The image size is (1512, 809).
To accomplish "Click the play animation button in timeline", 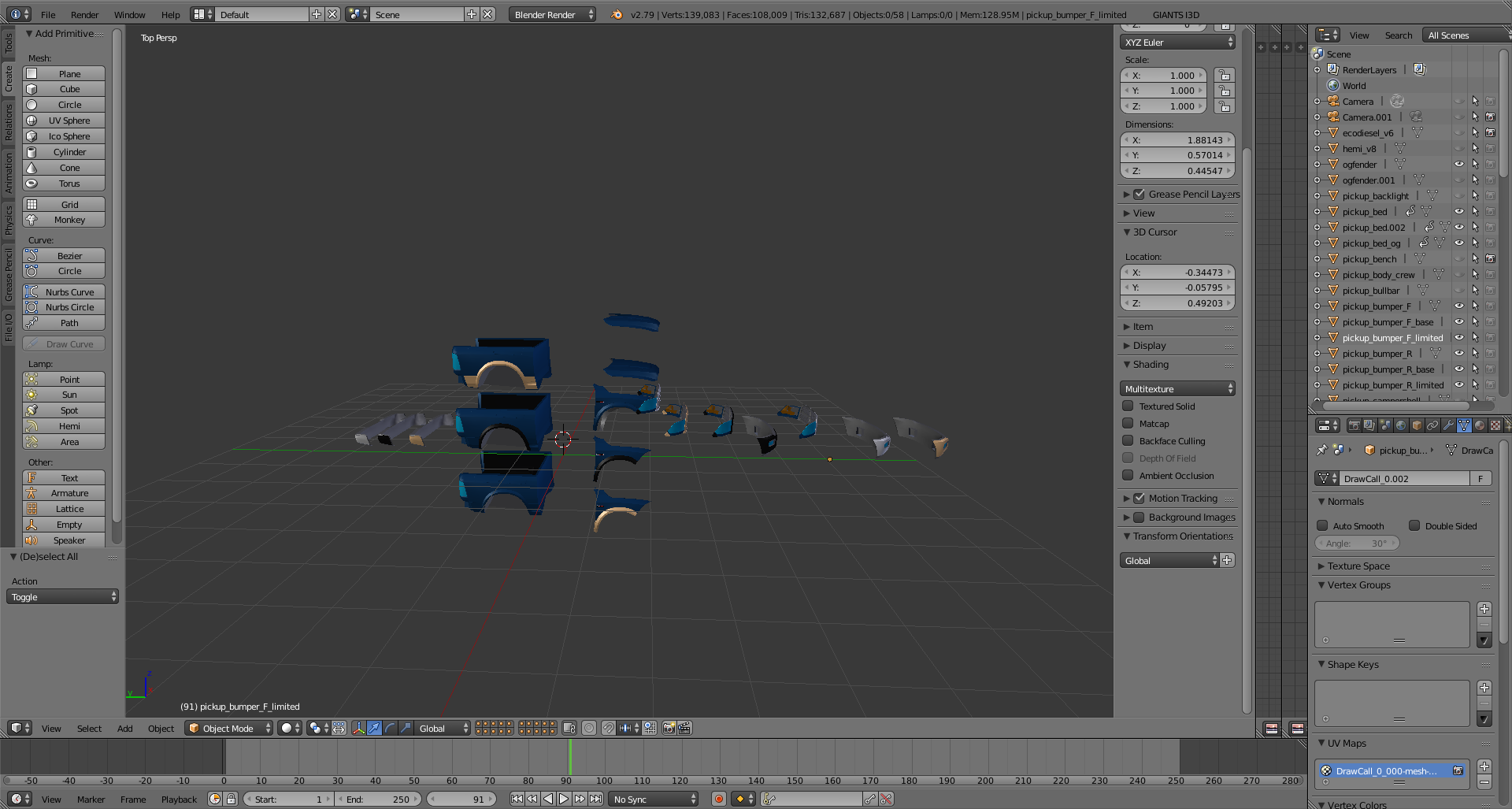I will 564,799.
